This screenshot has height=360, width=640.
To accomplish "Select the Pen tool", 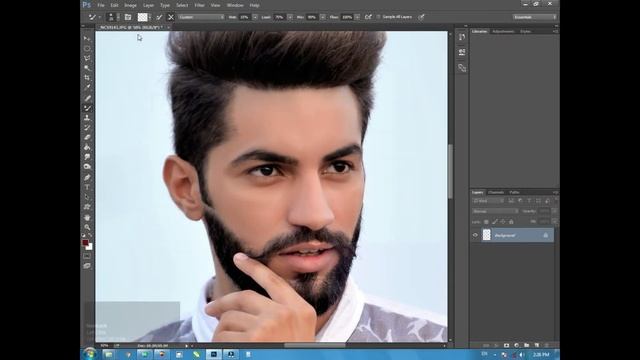I will [x=87, y=178].
